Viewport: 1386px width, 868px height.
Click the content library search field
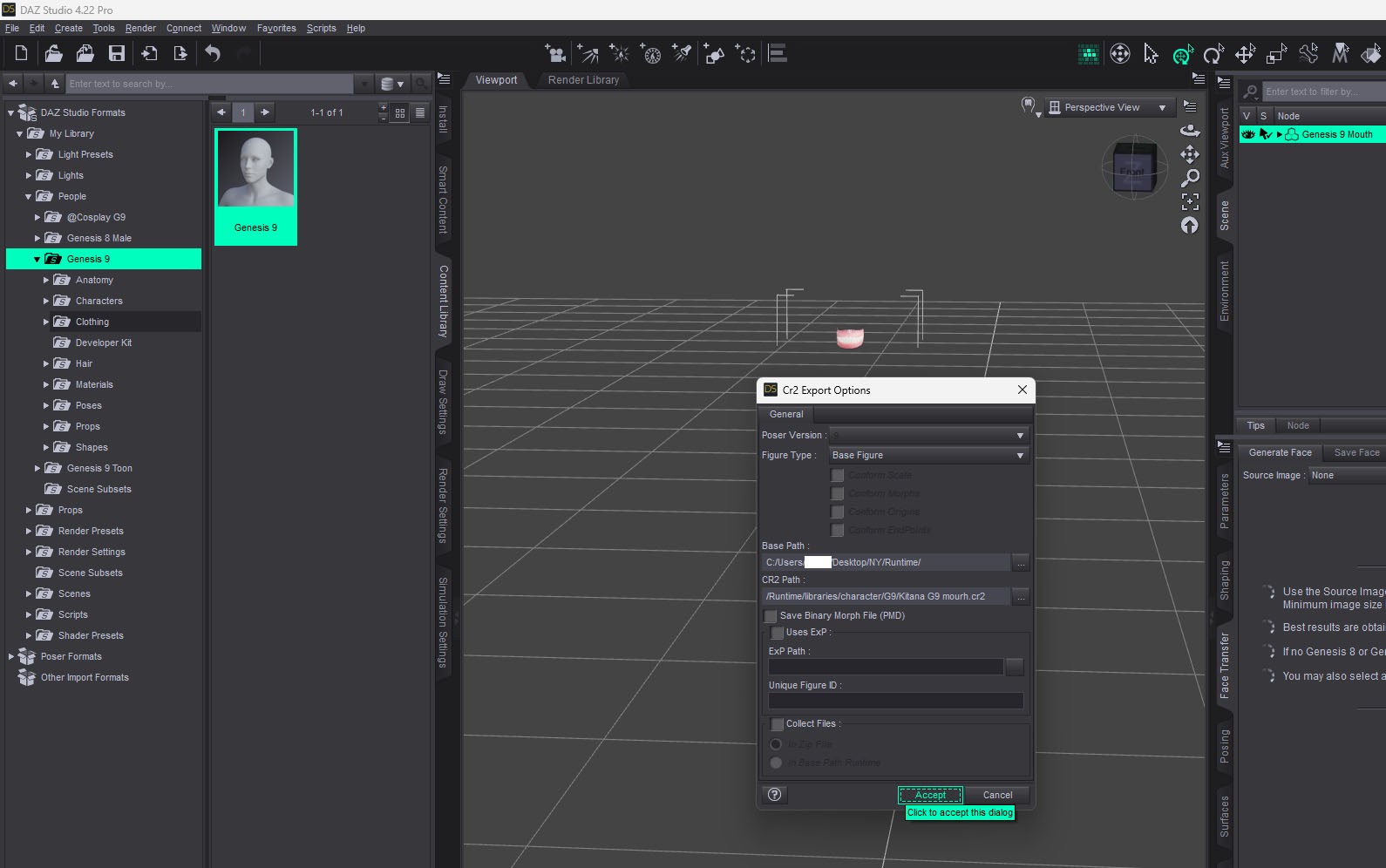point(211,84)
